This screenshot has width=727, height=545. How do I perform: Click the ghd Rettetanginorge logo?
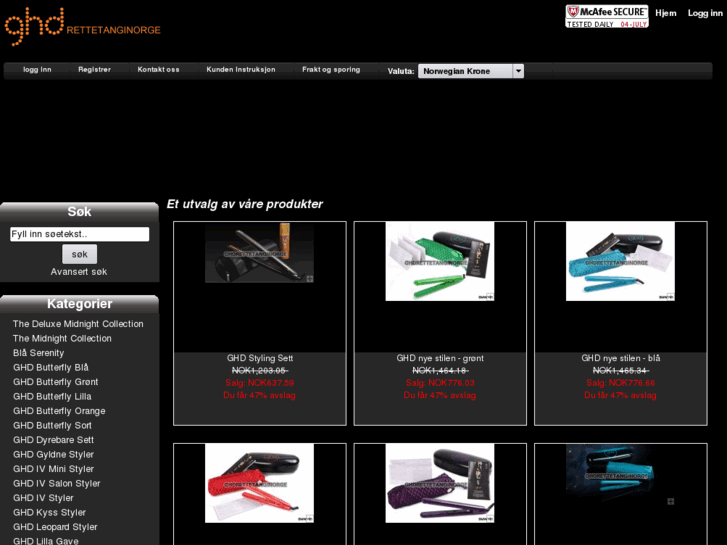click(83, 26)
